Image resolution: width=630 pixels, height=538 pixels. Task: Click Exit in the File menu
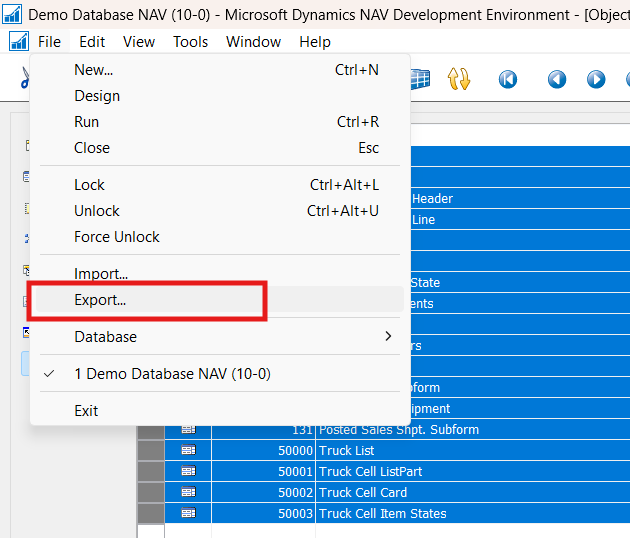coord(87,410)
